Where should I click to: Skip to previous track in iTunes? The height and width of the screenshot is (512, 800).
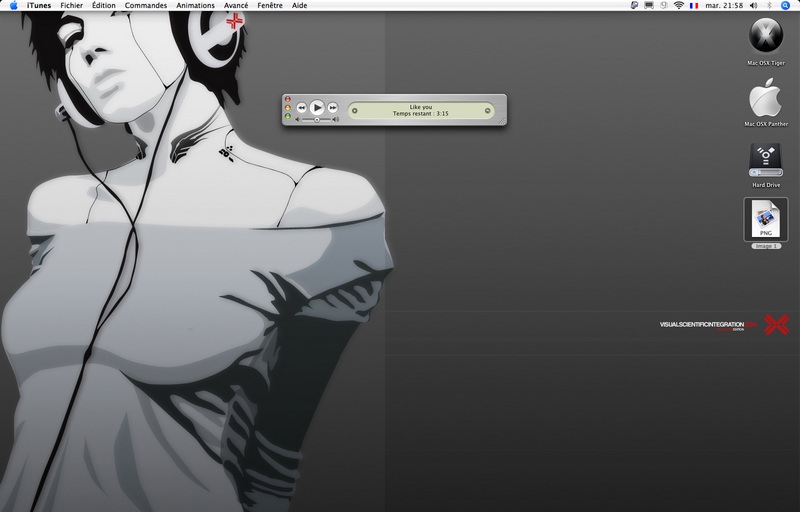(302, 108)
